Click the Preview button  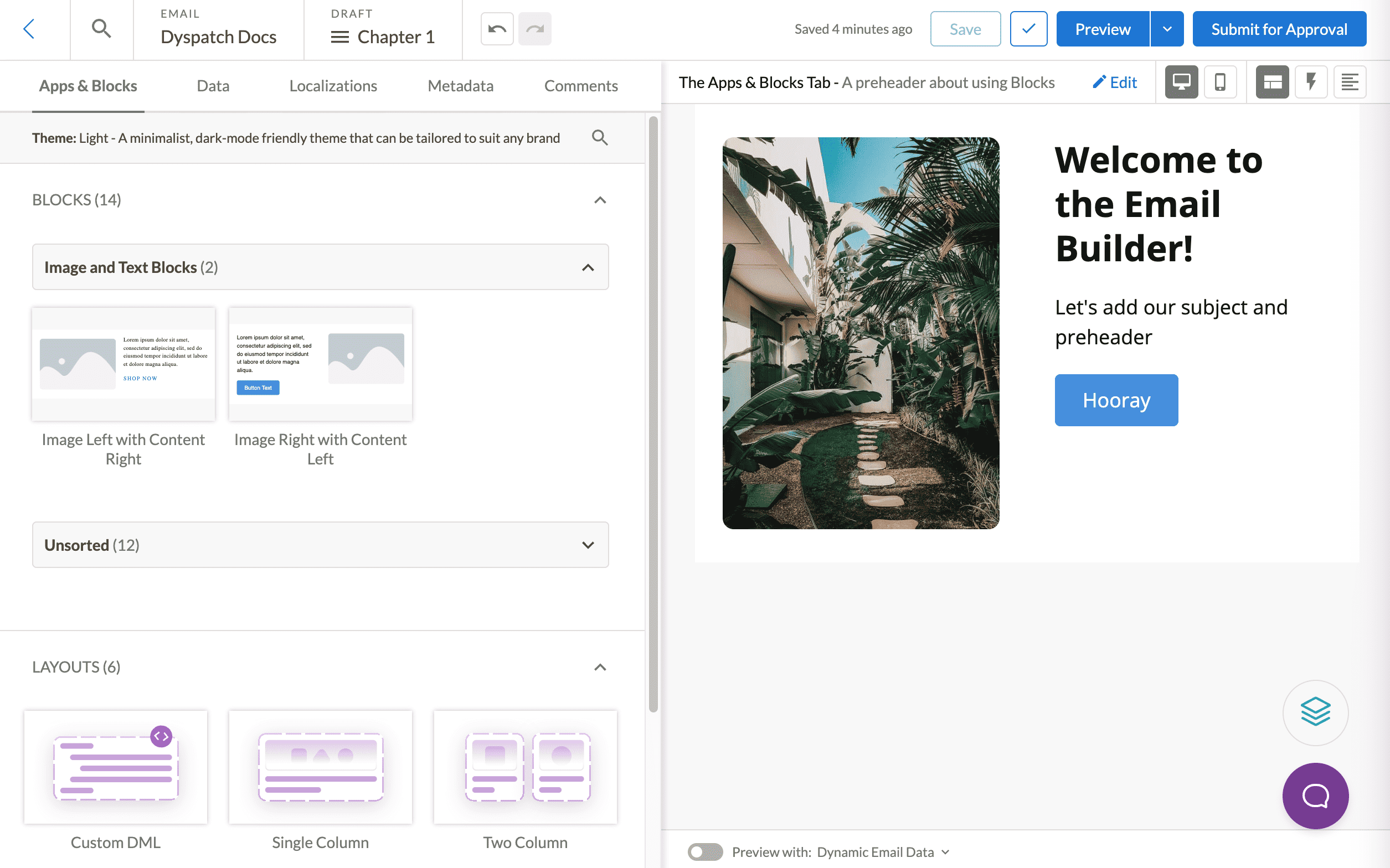click(x=1103, y=29)
